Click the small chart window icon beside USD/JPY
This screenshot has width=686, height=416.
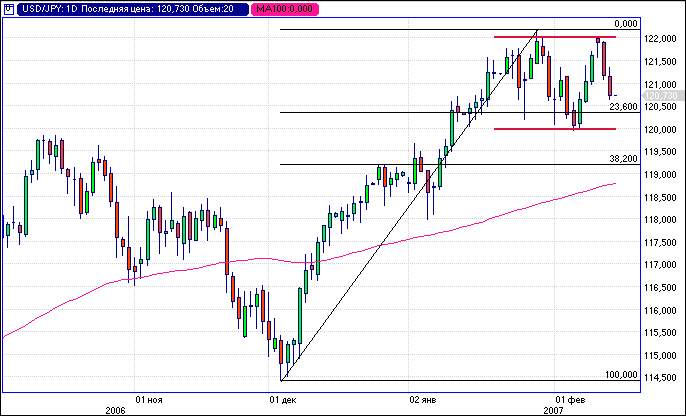[8, 8]
